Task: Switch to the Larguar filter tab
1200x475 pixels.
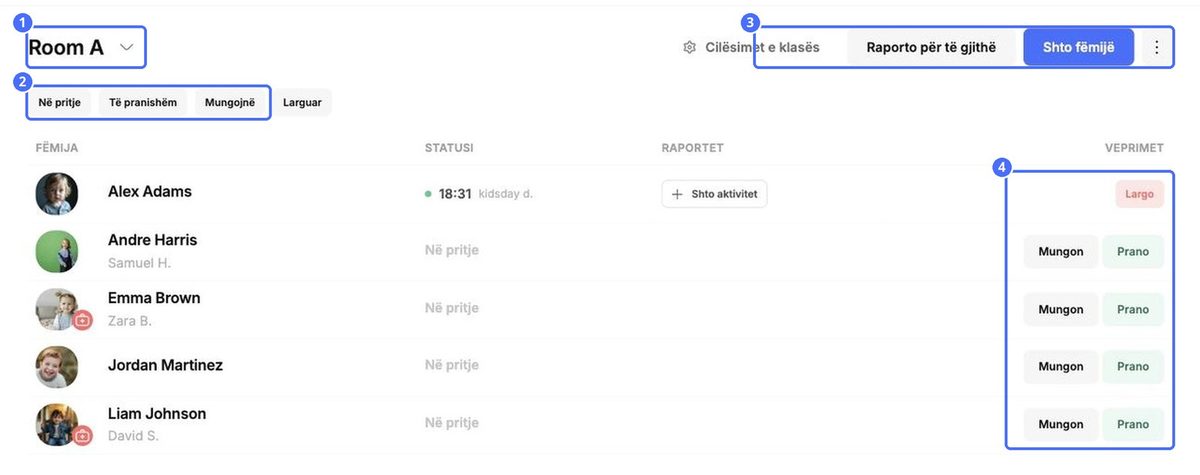Action: [303, 102]
